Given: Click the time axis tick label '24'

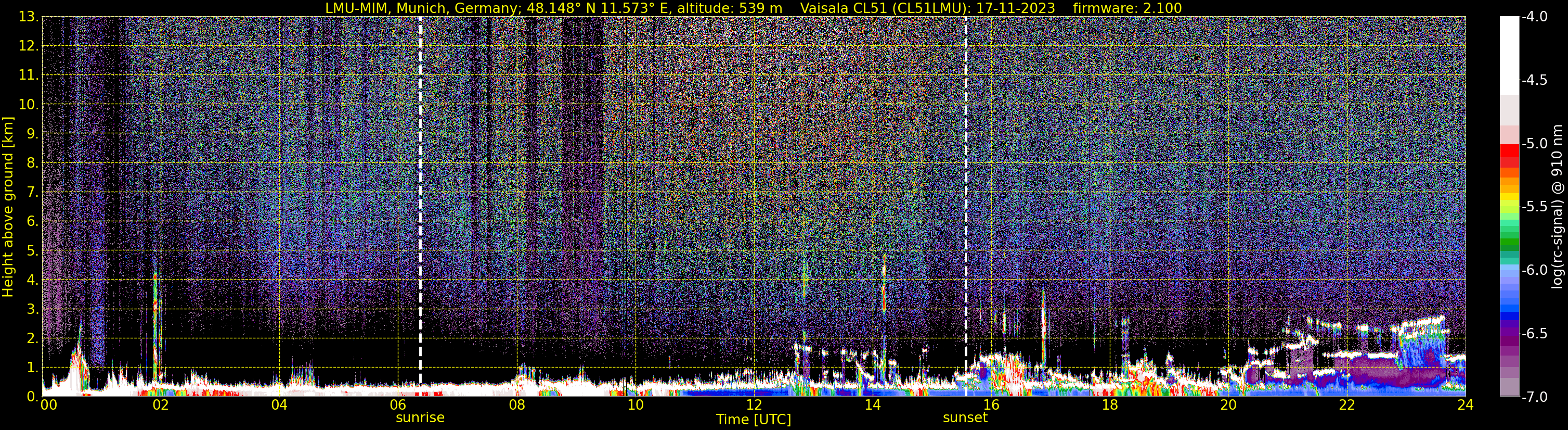Looking at the screenshot, I should (x=1465, y=405).
